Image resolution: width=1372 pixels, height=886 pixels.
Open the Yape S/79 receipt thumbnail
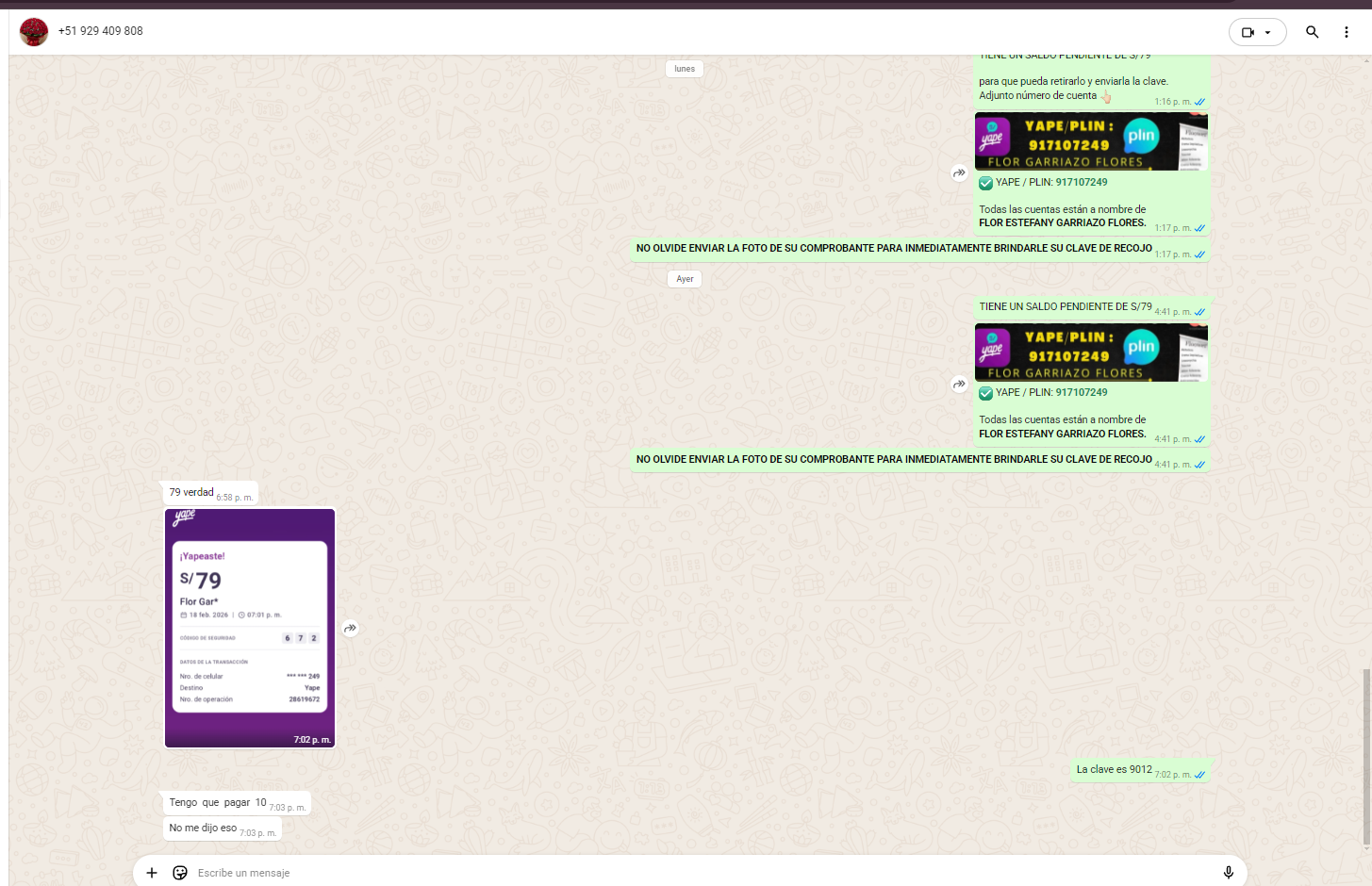point(250,628)
